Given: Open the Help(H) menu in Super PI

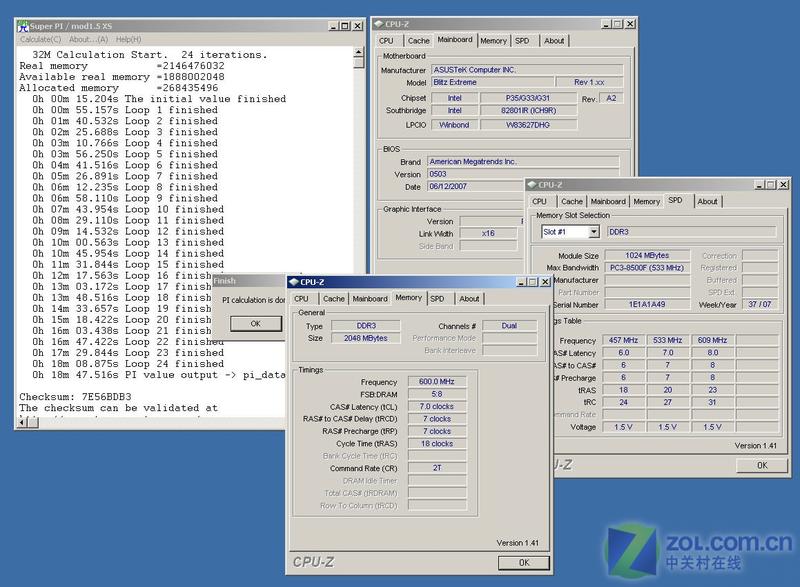Looking at the screenshot, I should click(129, 39).
